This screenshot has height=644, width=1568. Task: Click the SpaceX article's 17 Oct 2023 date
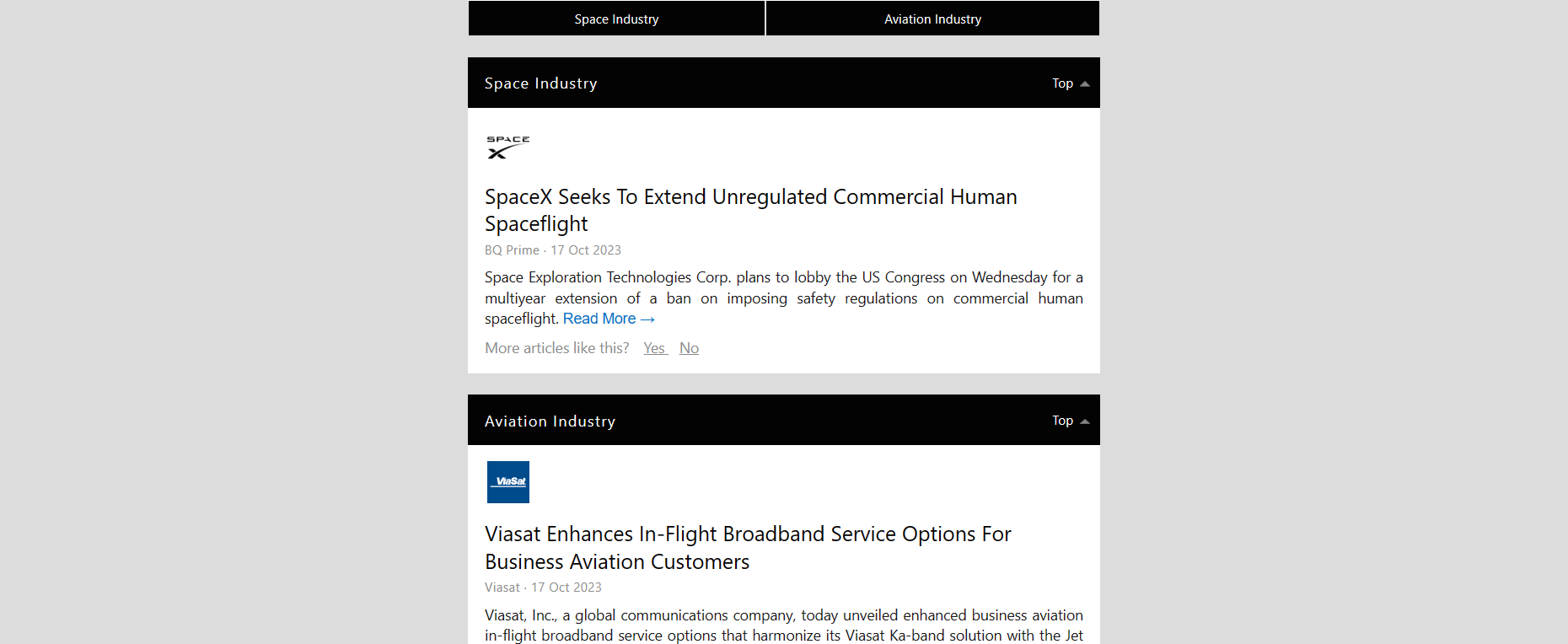coord(586,250)
